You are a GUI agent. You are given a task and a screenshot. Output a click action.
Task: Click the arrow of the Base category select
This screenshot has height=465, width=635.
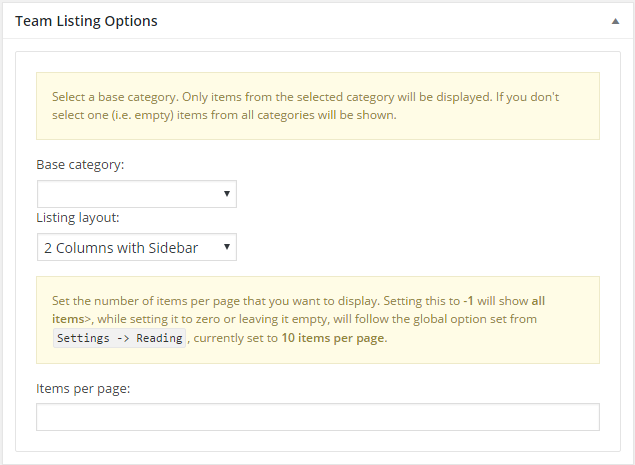click(x=227, y=194)
